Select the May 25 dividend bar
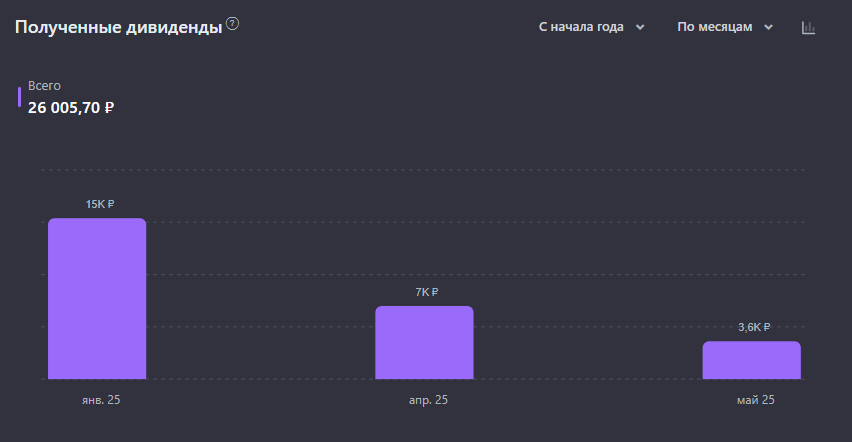852x442 pixels. [751, 360]
